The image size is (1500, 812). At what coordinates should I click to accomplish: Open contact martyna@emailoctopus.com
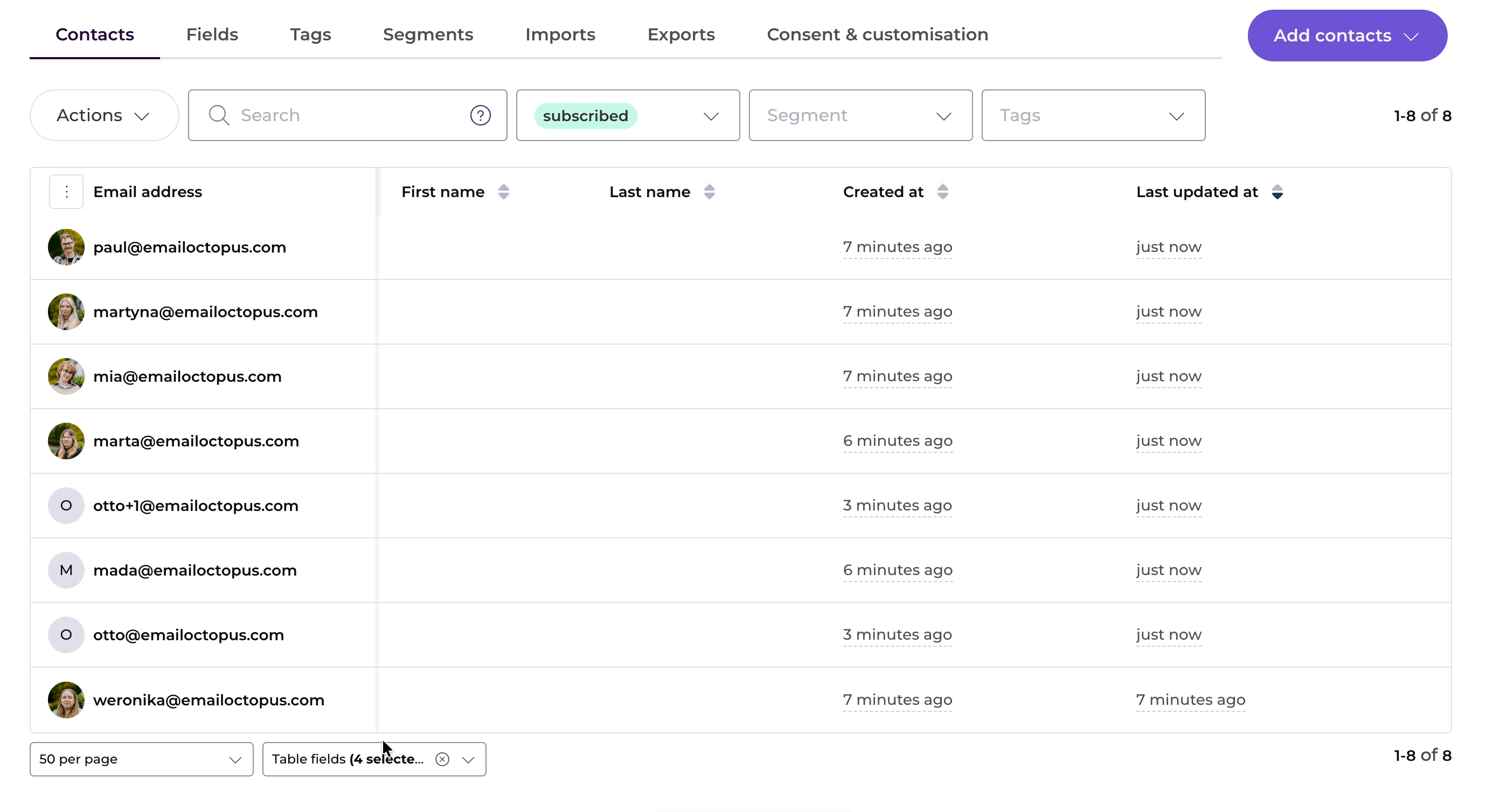coord(205,311)
